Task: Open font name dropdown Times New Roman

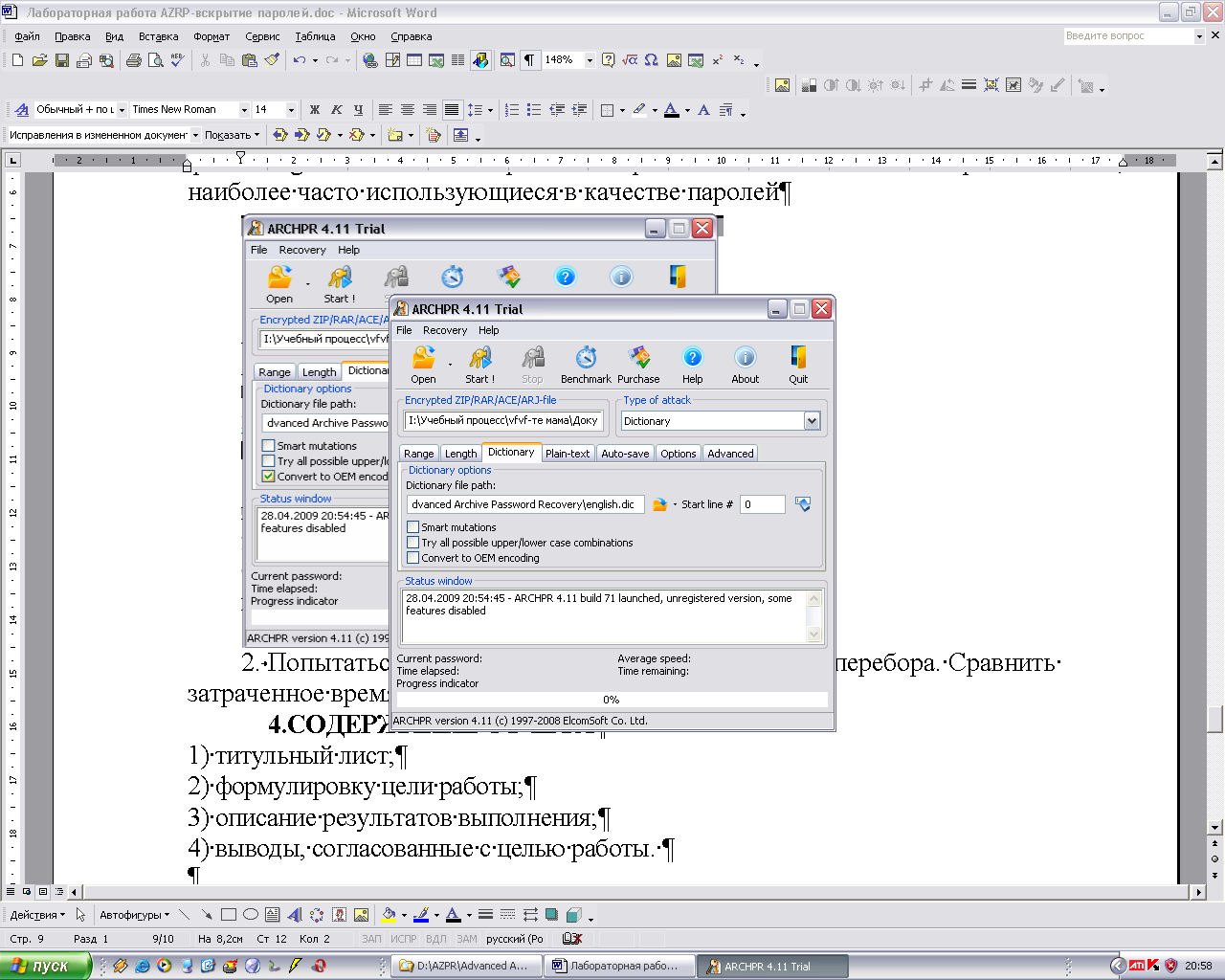Action: [x=244, y=110]
